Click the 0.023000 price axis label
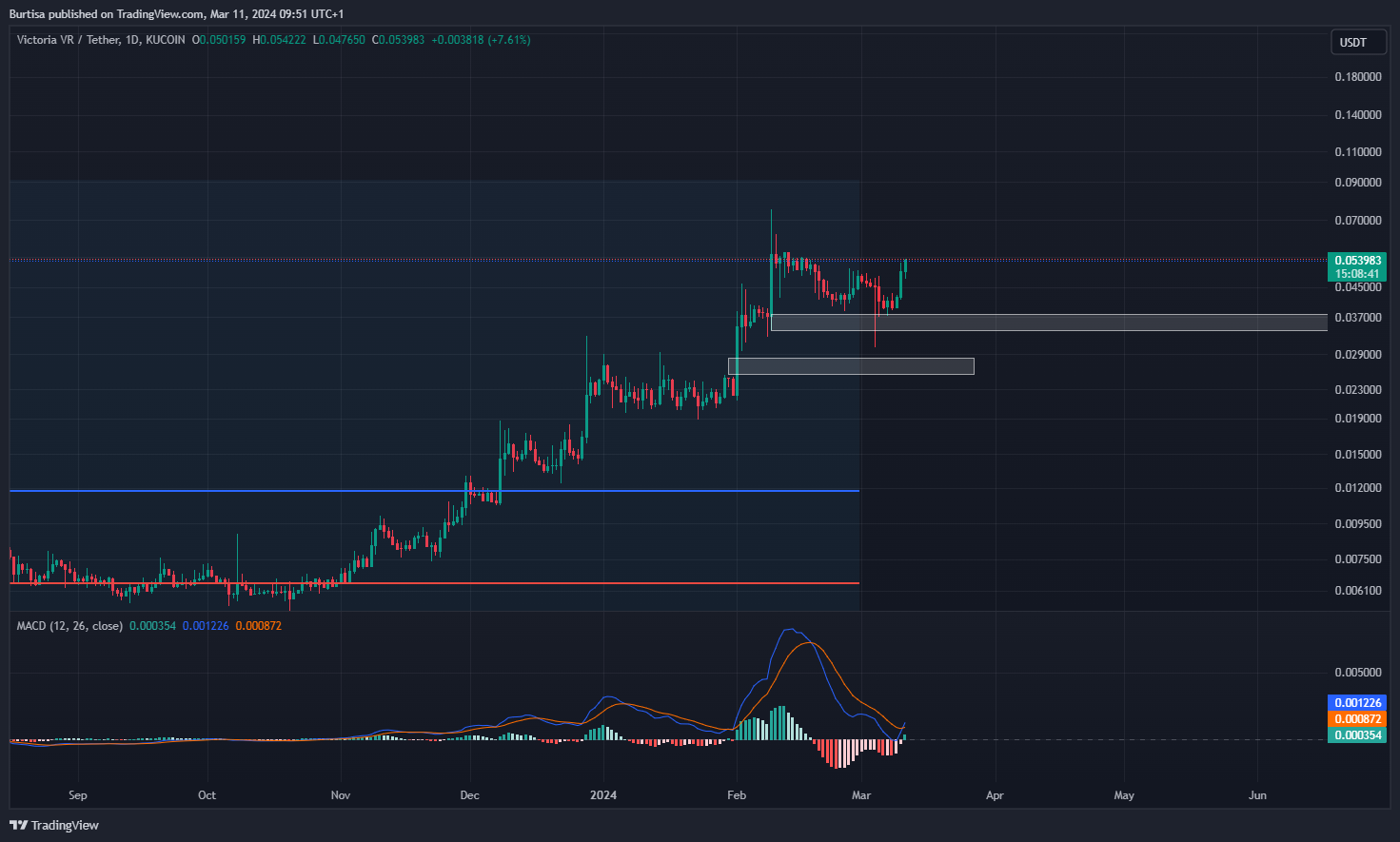The height and width of the screenshot is (842, 1400). pos(1358,390)
